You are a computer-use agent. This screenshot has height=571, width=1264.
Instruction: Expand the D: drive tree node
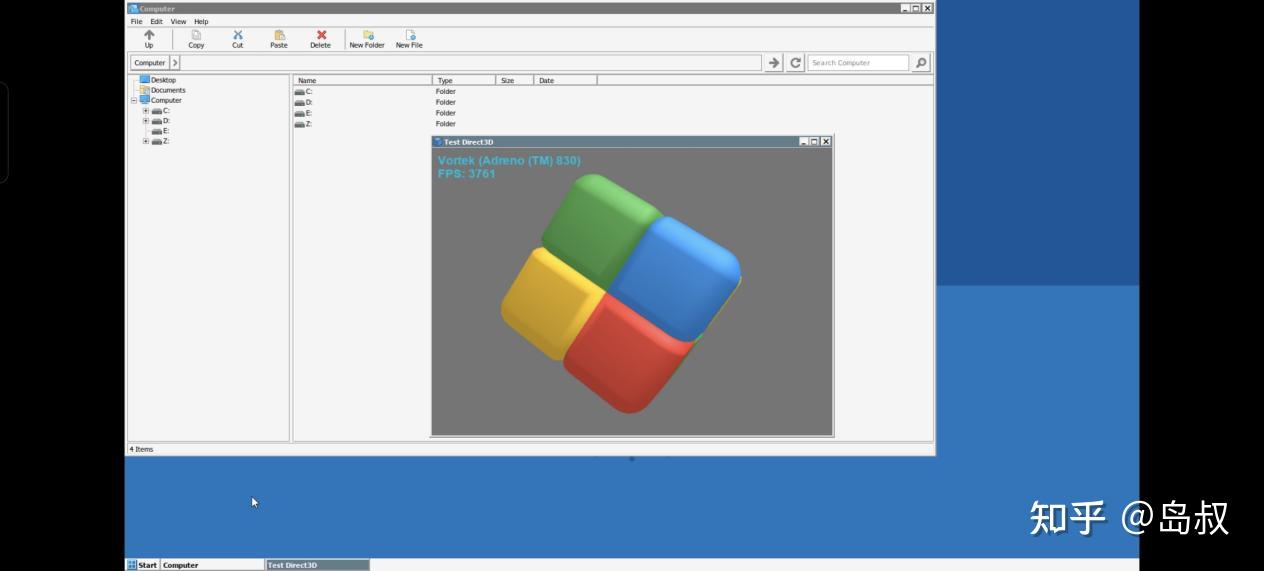[x=146, y=121]
